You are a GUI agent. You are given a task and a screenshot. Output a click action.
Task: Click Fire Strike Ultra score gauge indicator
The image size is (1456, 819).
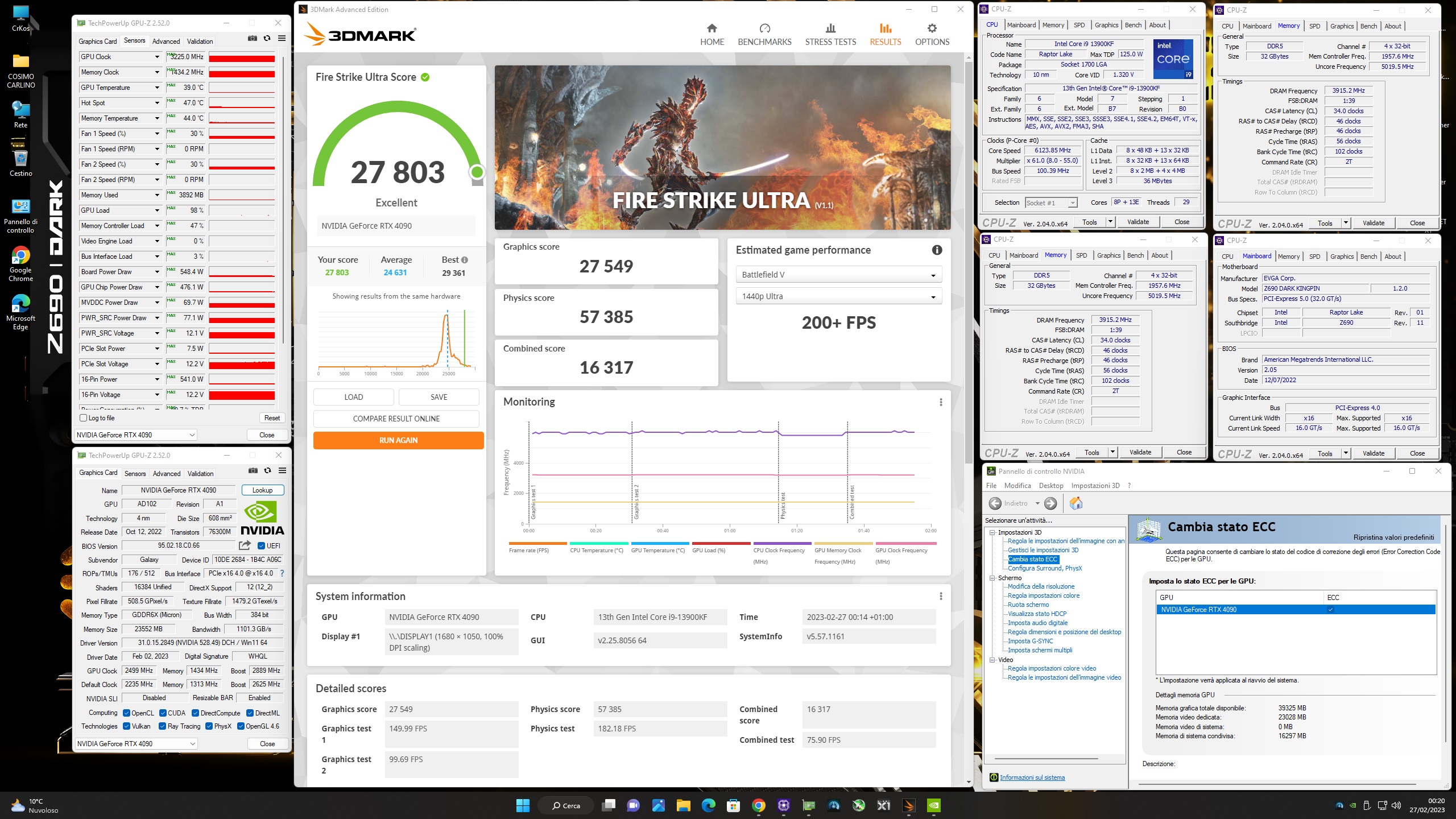tap(477, 172)
